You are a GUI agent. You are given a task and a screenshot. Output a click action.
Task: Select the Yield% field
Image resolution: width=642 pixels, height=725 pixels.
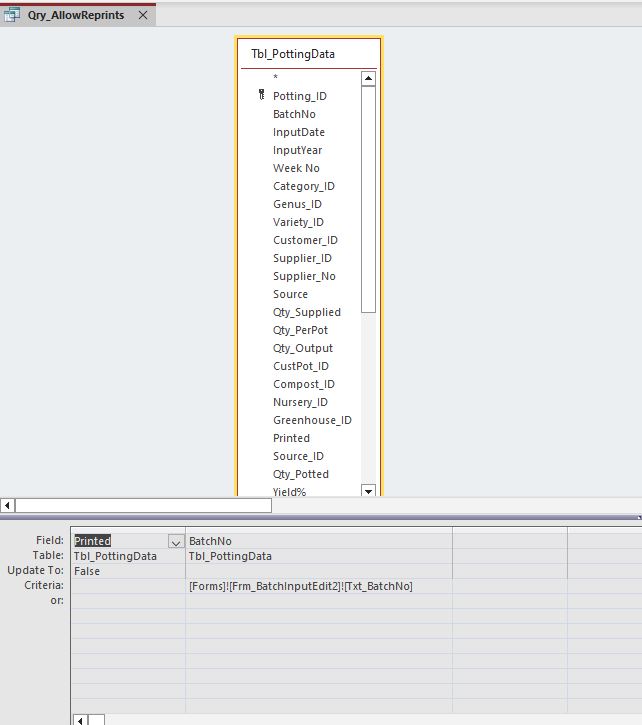pos(290,492)
